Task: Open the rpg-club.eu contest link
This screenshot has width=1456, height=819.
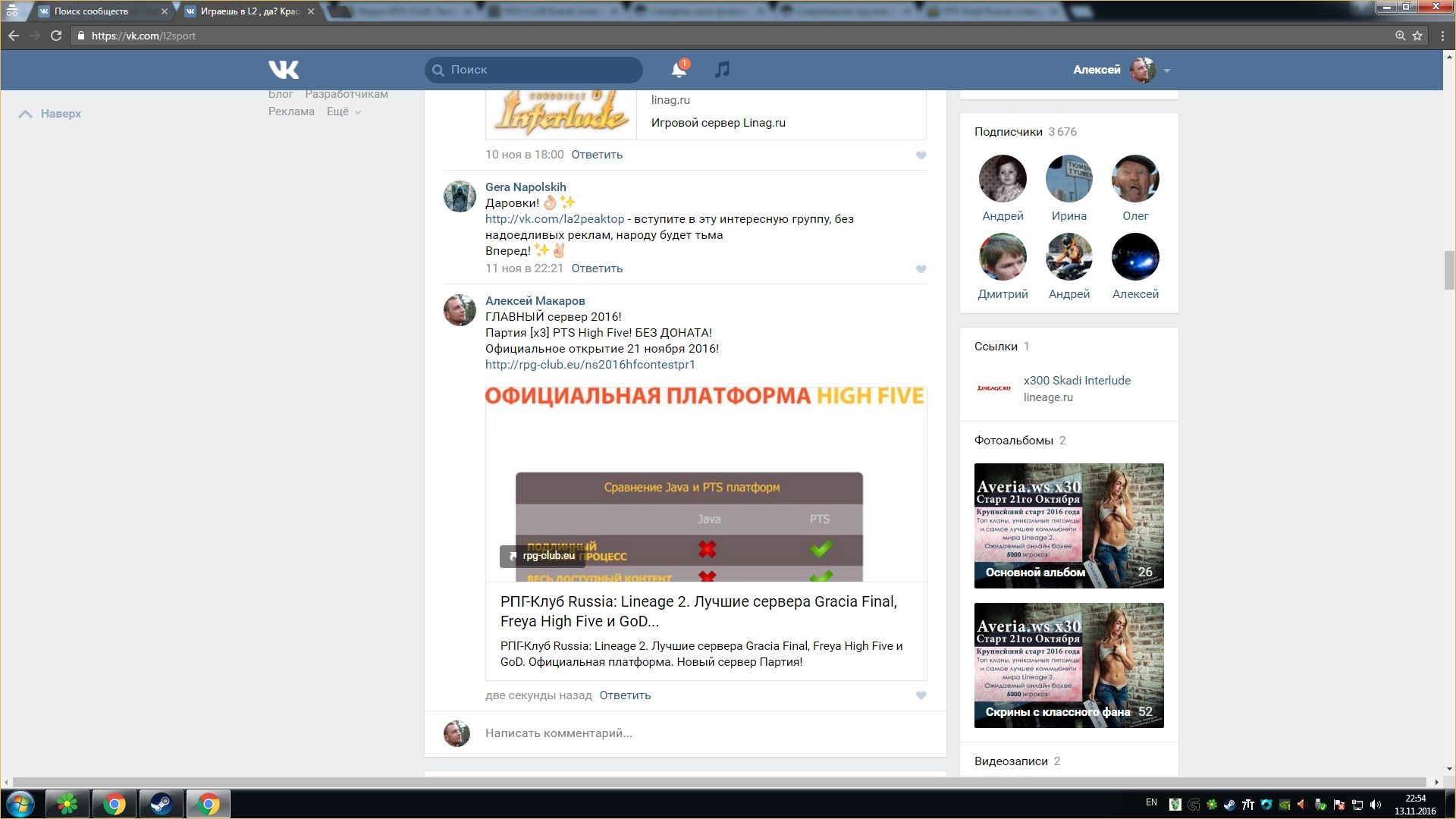Action: click(x=590, y=365)
